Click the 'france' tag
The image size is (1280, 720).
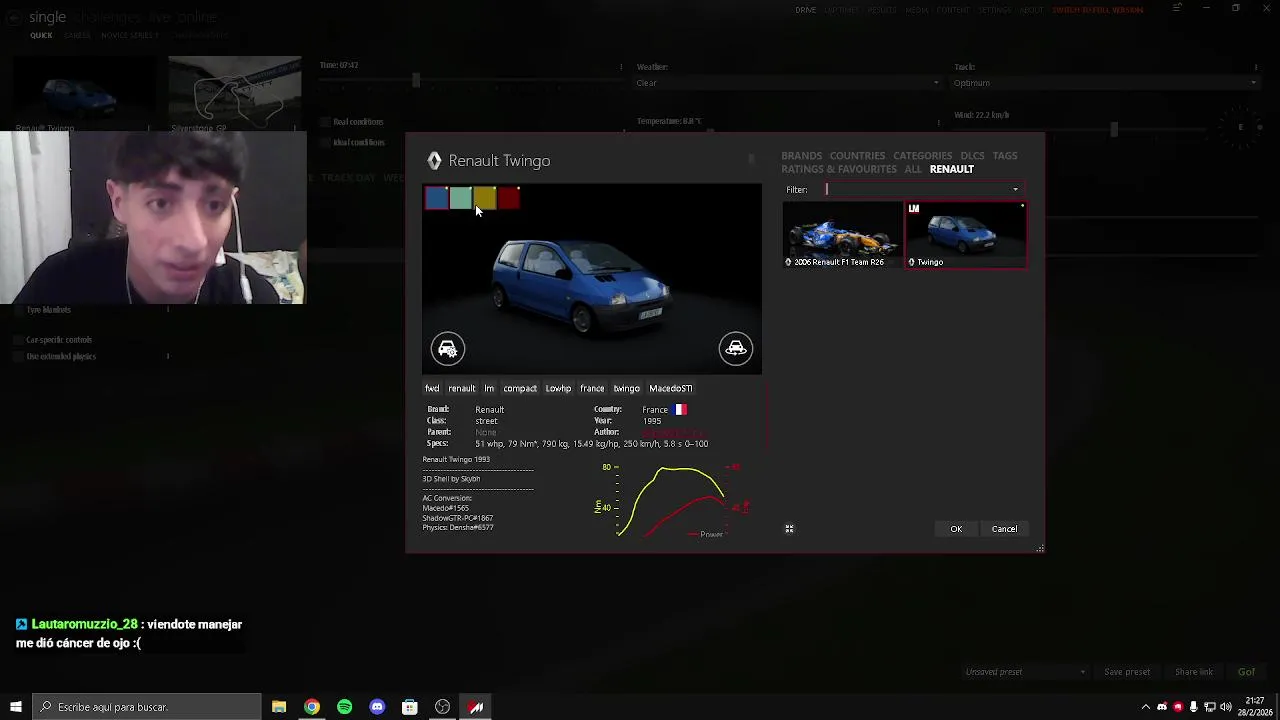coord(592,388)
